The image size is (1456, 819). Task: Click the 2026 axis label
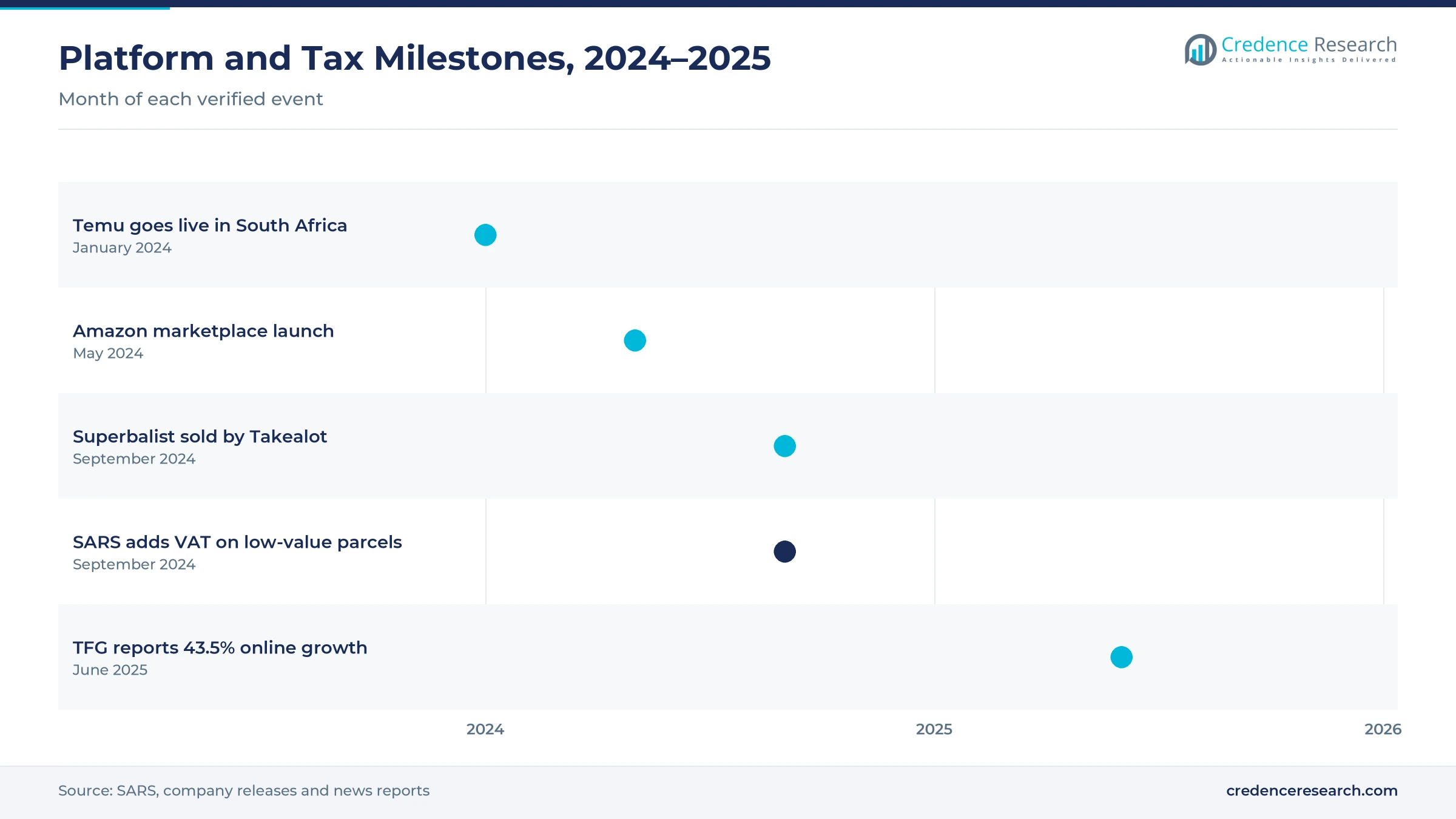pyautogui.click(x=1383, y=729)
